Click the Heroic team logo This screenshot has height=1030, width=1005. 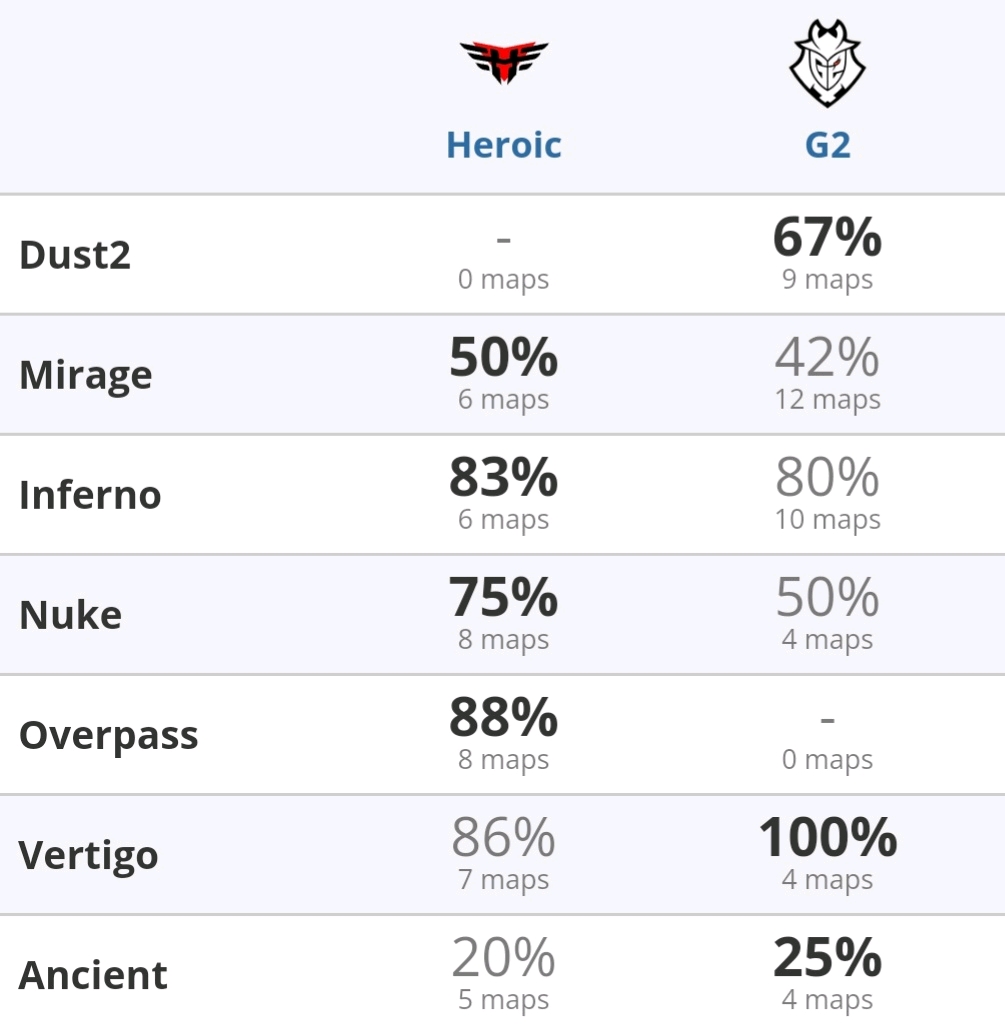pyautogui.click(x=504, y=62)
